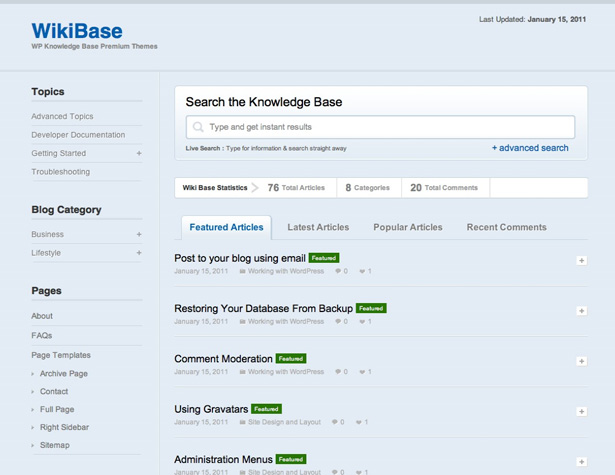Switch to the Latest Articles tab
This screenshot has width=615, height=475.
[318, 227]
